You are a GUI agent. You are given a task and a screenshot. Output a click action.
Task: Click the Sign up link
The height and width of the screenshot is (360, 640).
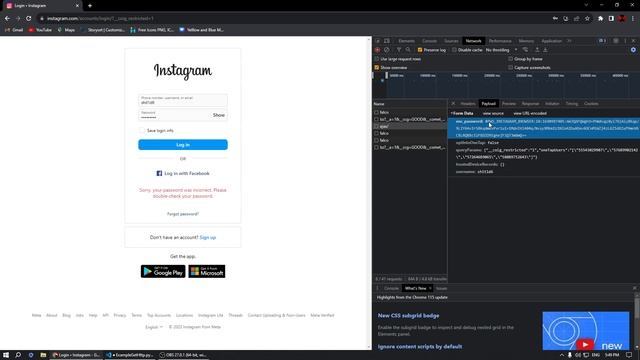coord(208,238)
